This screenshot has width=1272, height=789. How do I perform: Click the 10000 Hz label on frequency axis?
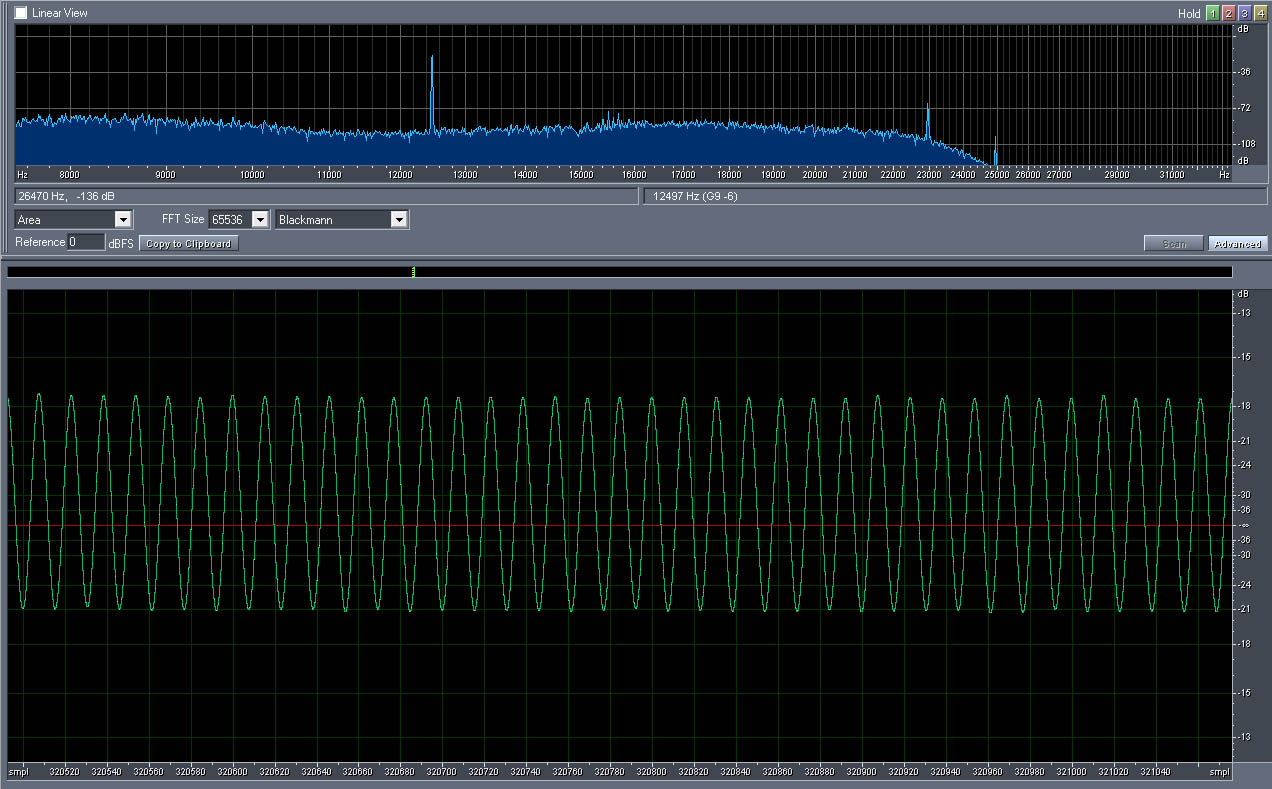pos(252,175)
